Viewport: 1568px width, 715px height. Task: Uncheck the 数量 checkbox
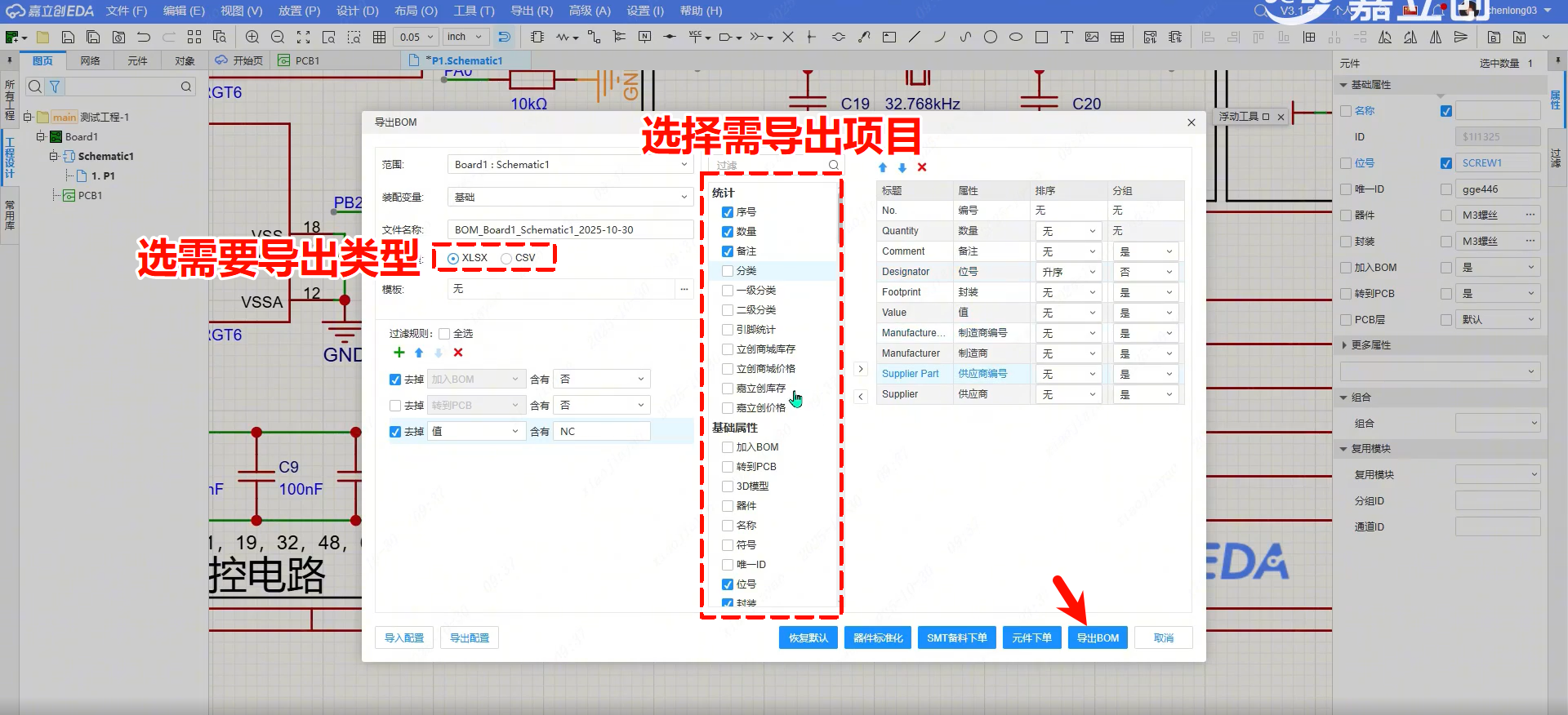click(x=728, y=232)
